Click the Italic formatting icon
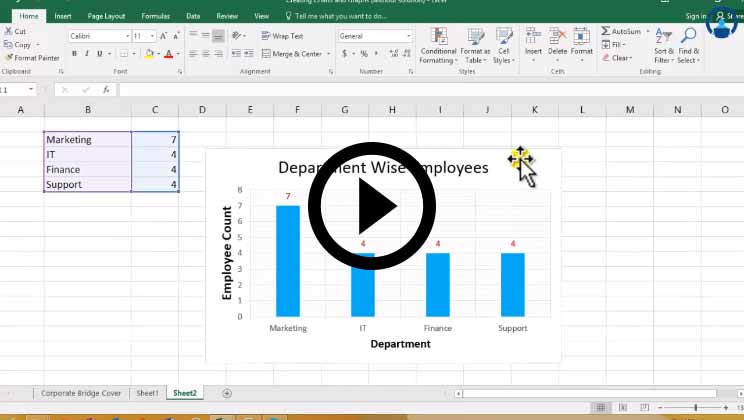 tap(87, 54)
